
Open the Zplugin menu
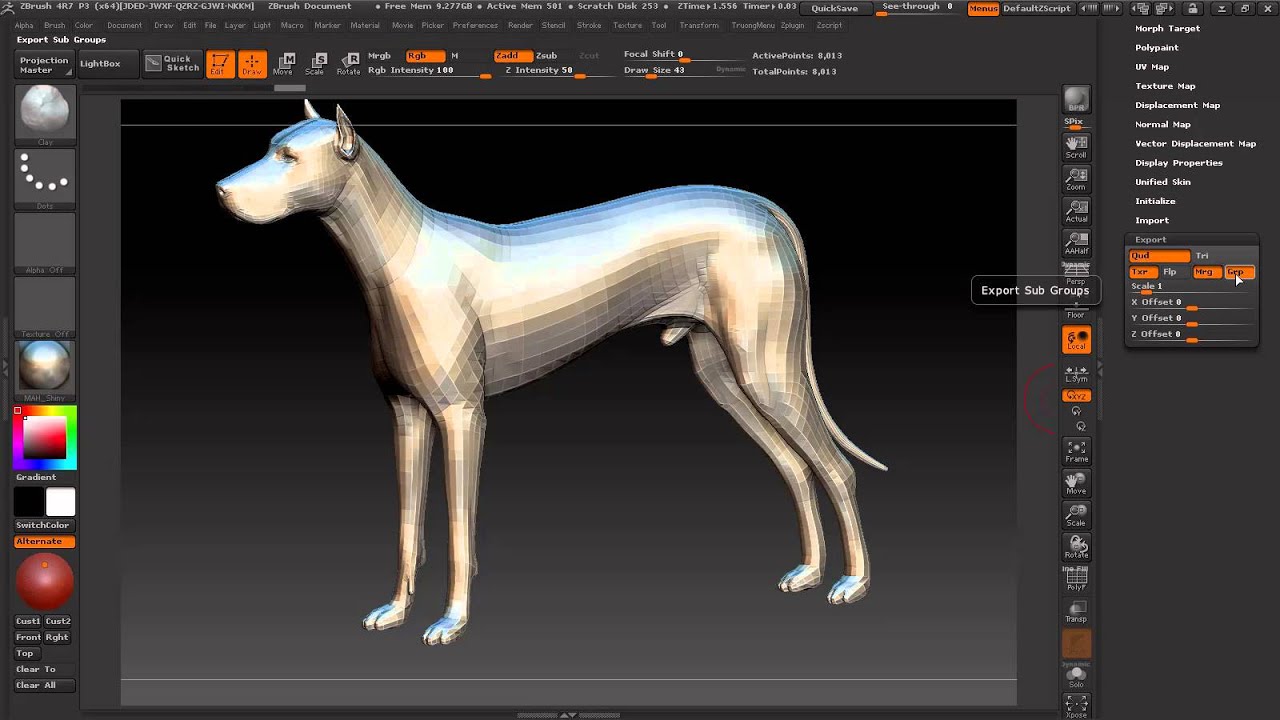(792, 25)
